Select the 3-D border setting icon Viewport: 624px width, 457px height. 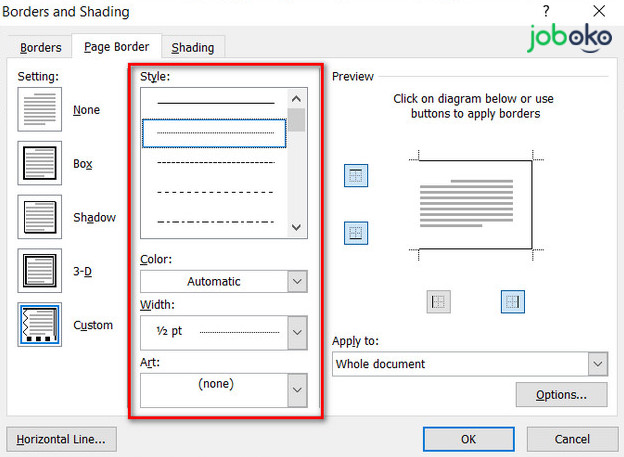click(x=39, y=271)
